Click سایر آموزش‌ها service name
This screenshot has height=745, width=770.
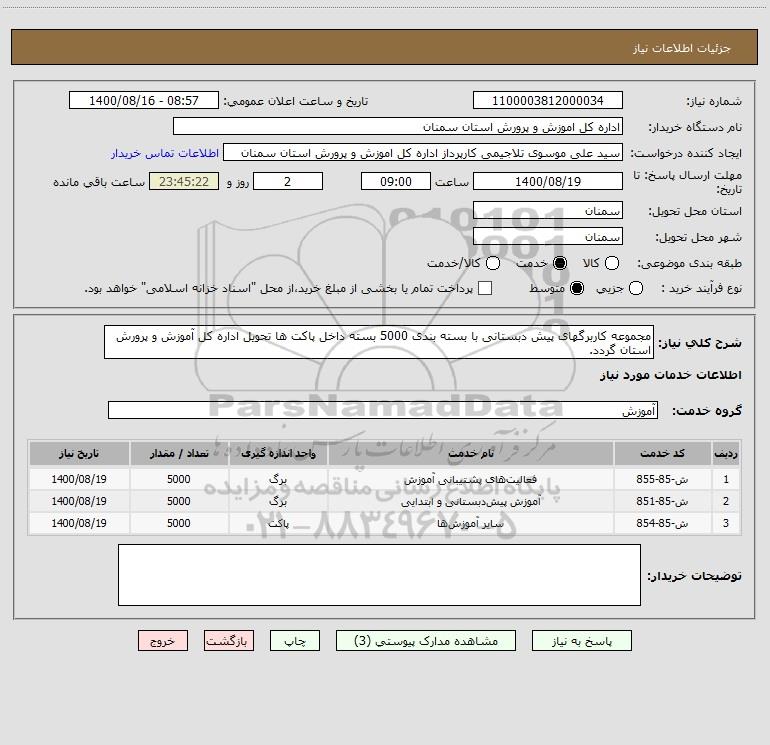[470, 524]
